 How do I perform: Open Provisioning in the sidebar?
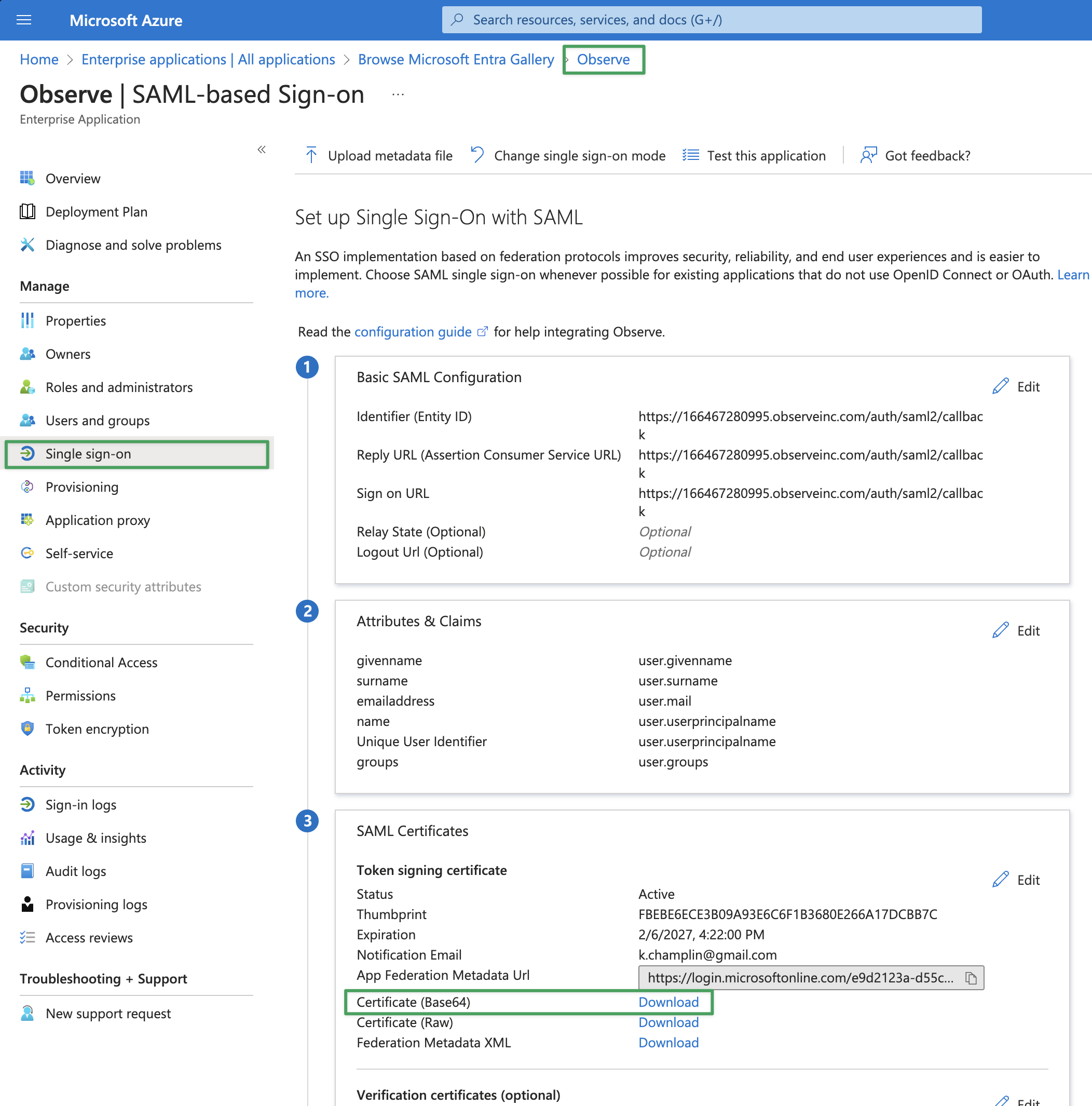pyautogui.click(x=82, y=487)
